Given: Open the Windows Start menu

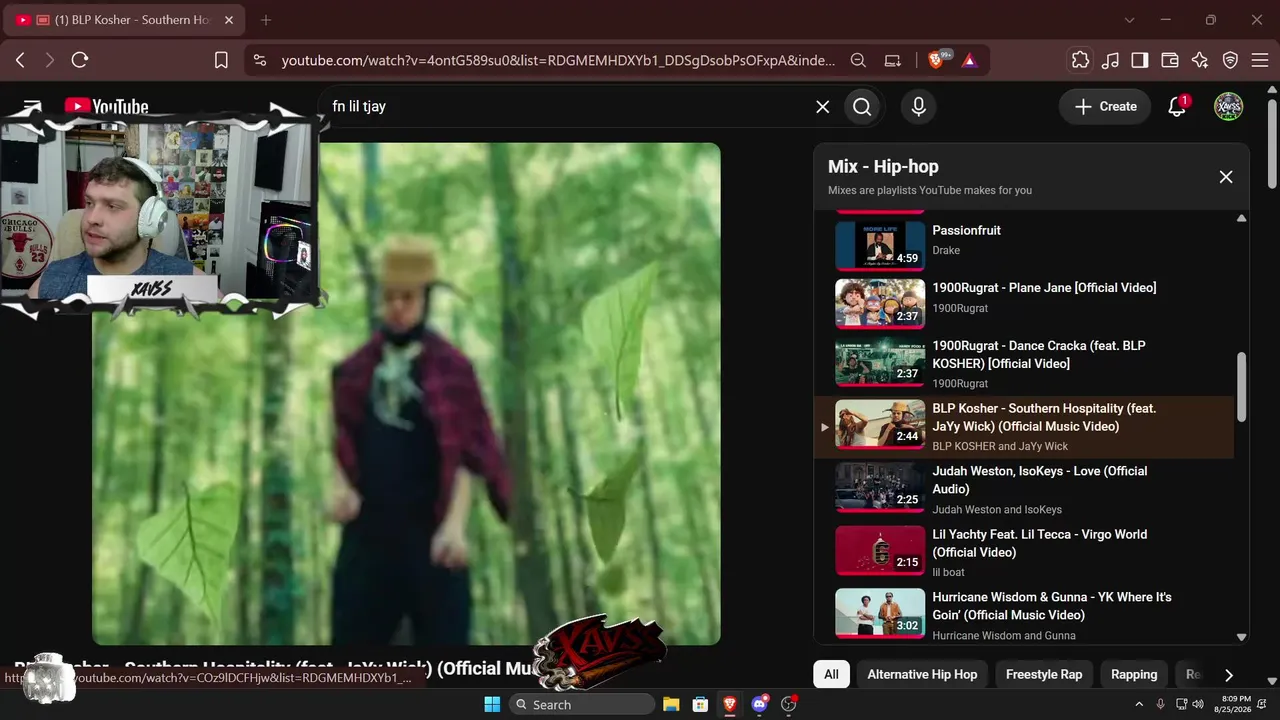Looking at the screenshot, I should (492, 704).
